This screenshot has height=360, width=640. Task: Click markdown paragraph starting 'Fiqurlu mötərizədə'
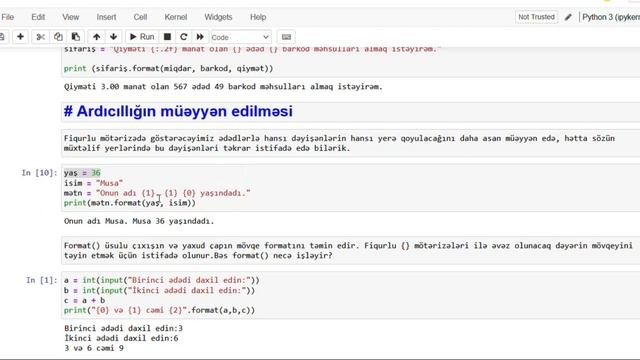(339, 143)
